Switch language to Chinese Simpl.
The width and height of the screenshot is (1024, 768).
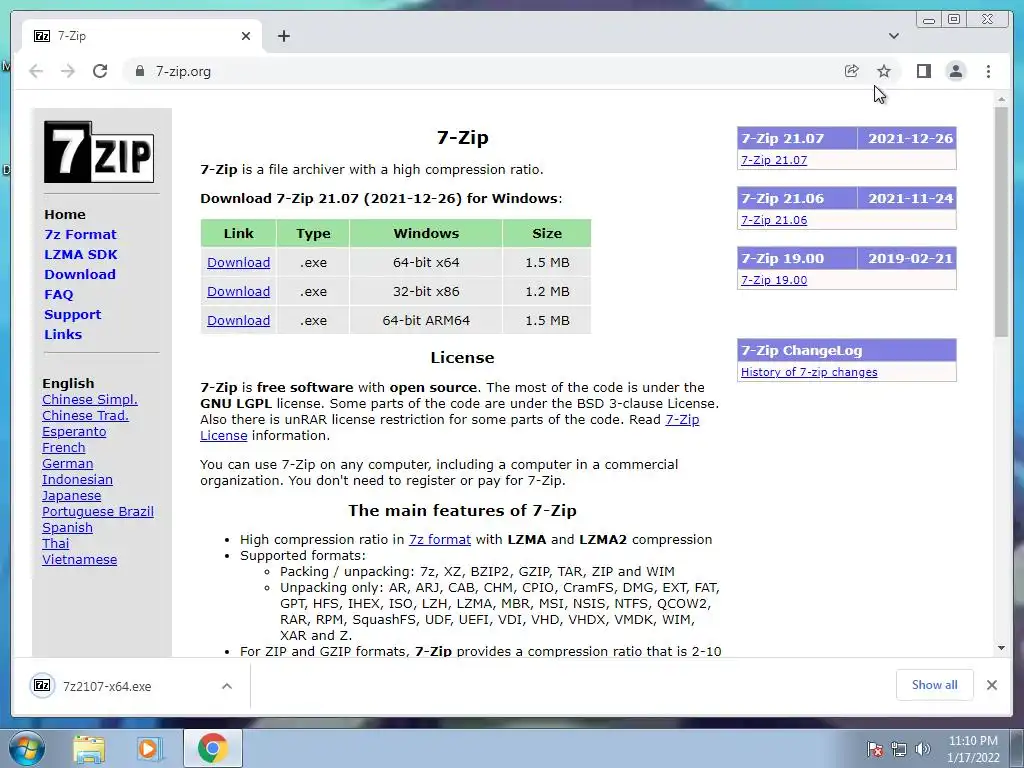tap(89, 400)
